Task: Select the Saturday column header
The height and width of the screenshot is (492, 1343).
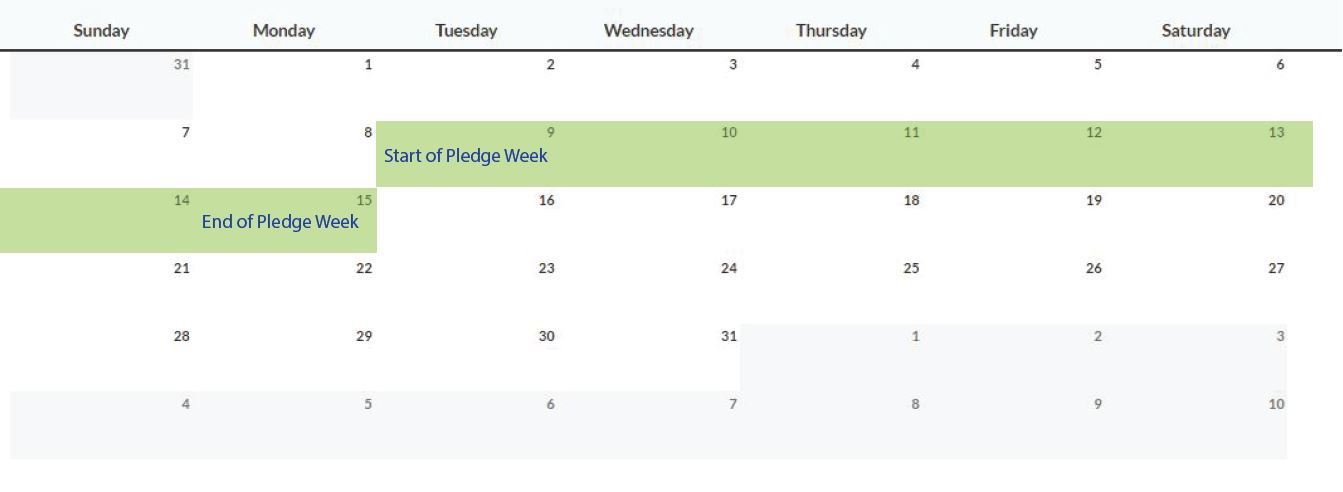Action: click(x=1196, y=30)
